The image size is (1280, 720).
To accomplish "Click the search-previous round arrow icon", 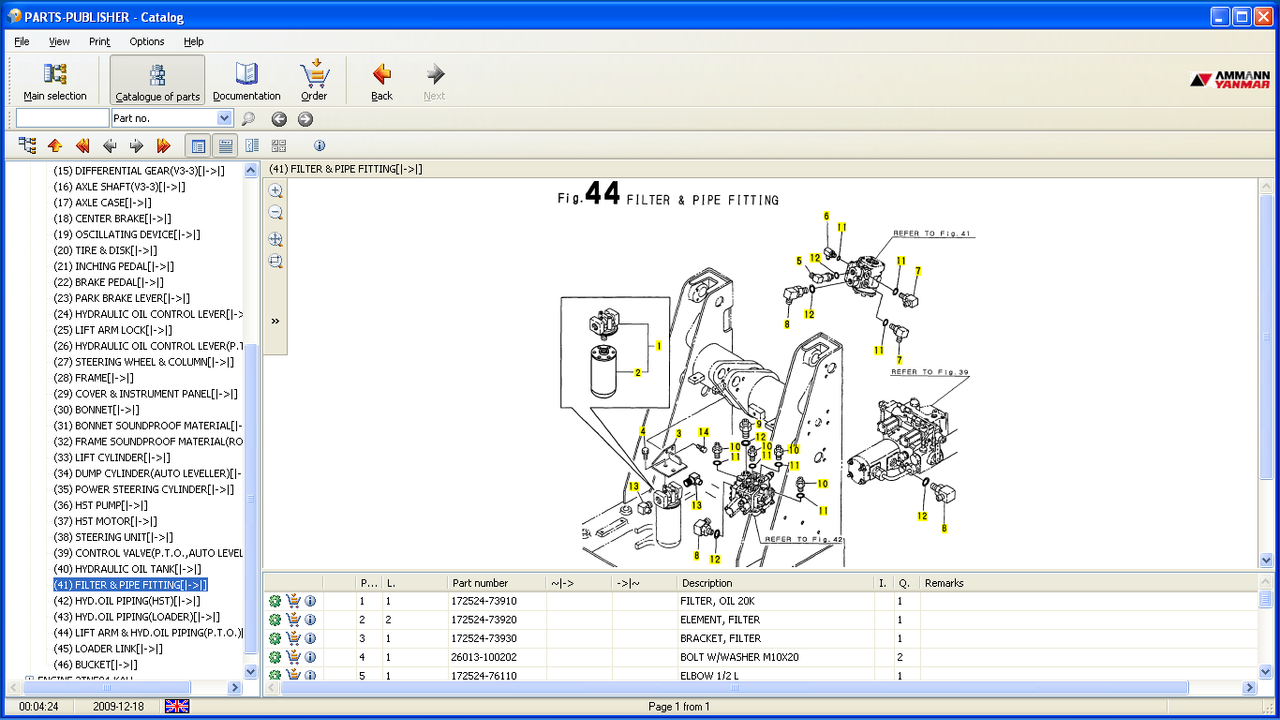I will (279, 119).
